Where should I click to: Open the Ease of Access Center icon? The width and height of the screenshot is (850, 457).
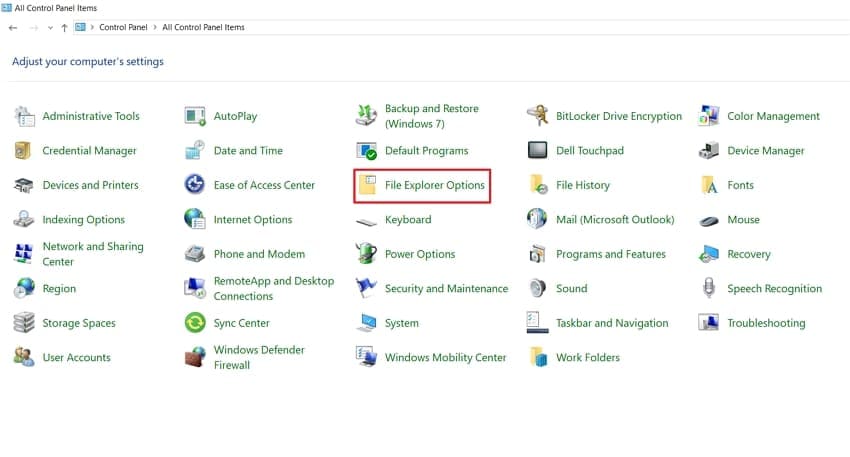click(x=195, y=185)
